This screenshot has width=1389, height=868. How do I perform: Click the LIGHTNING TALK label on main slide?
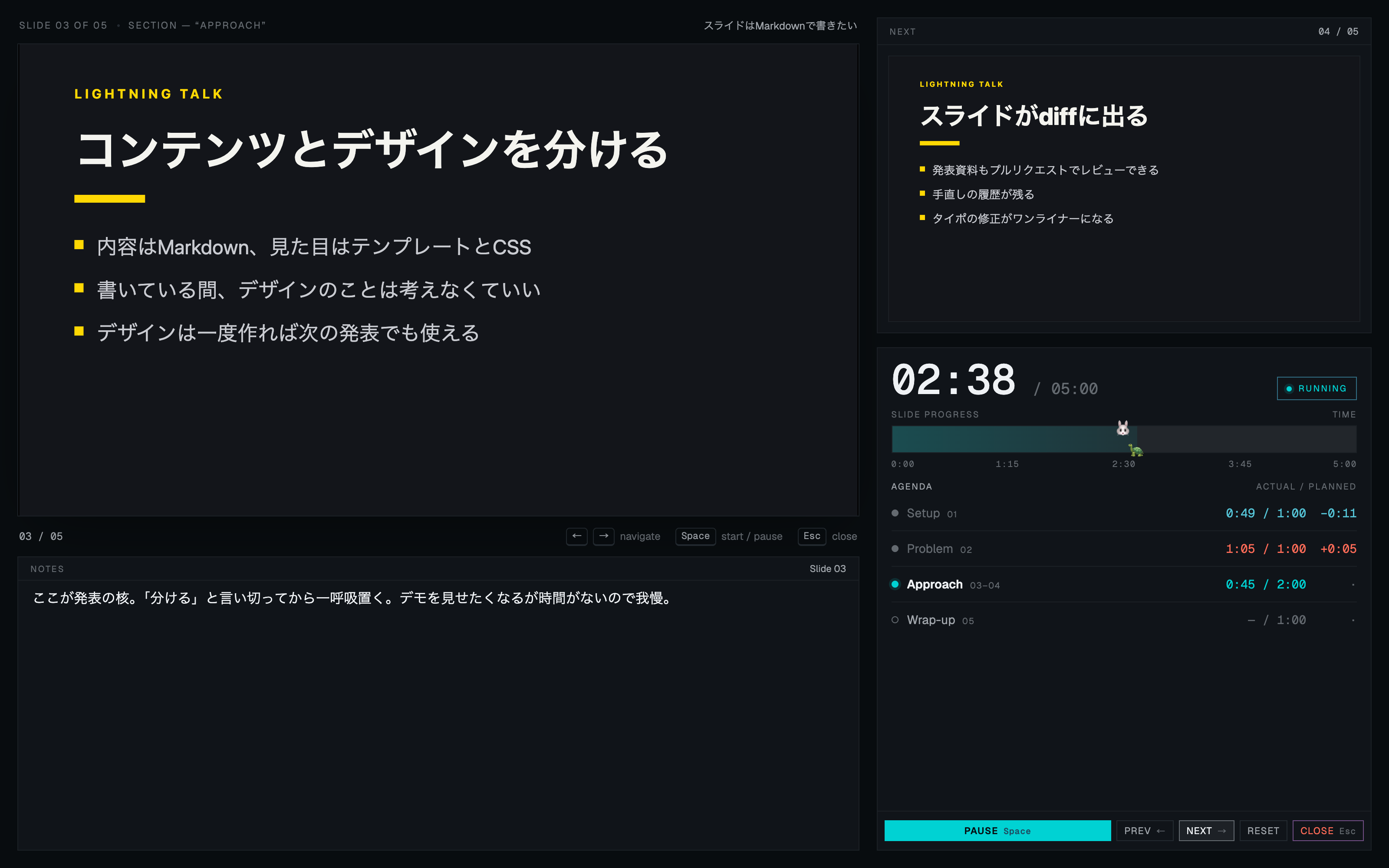coord(148,94)
